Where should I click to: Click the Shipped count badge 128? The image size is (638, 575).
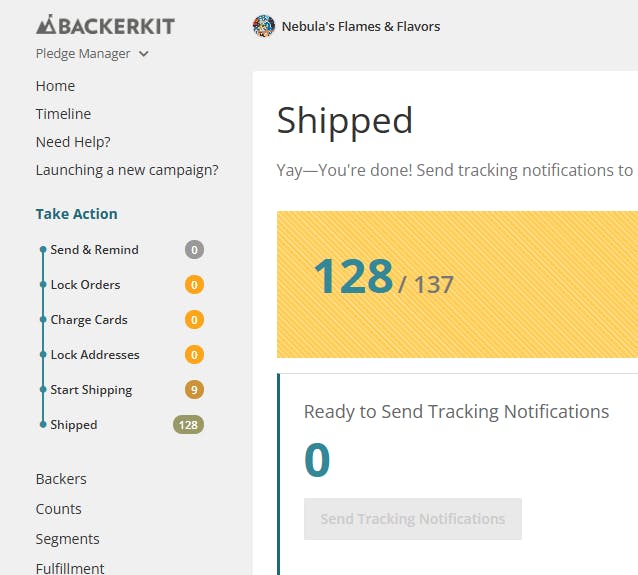(x=188, y=425)
